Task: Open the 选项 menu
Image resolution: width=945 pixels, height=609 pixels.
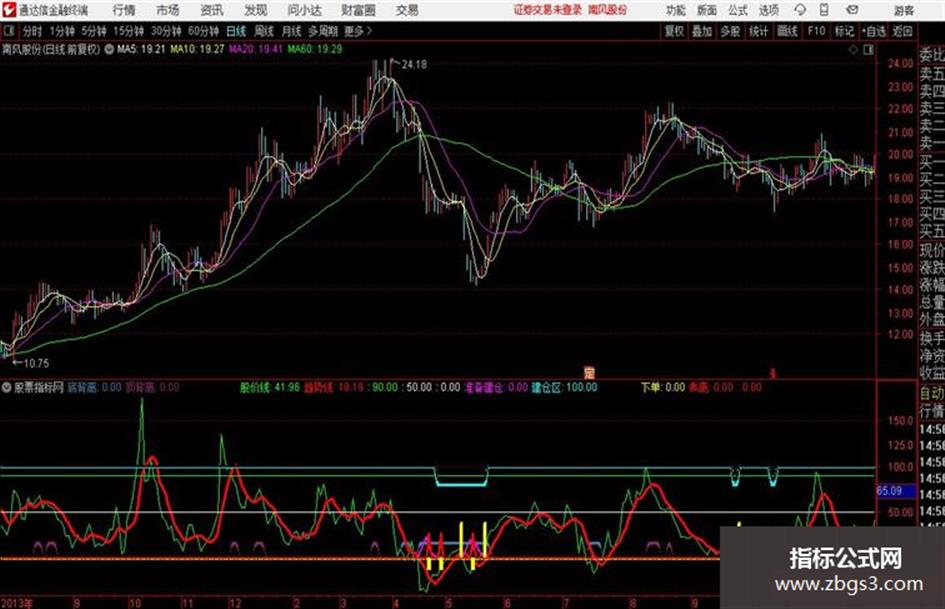Action: tap(768, 10)
